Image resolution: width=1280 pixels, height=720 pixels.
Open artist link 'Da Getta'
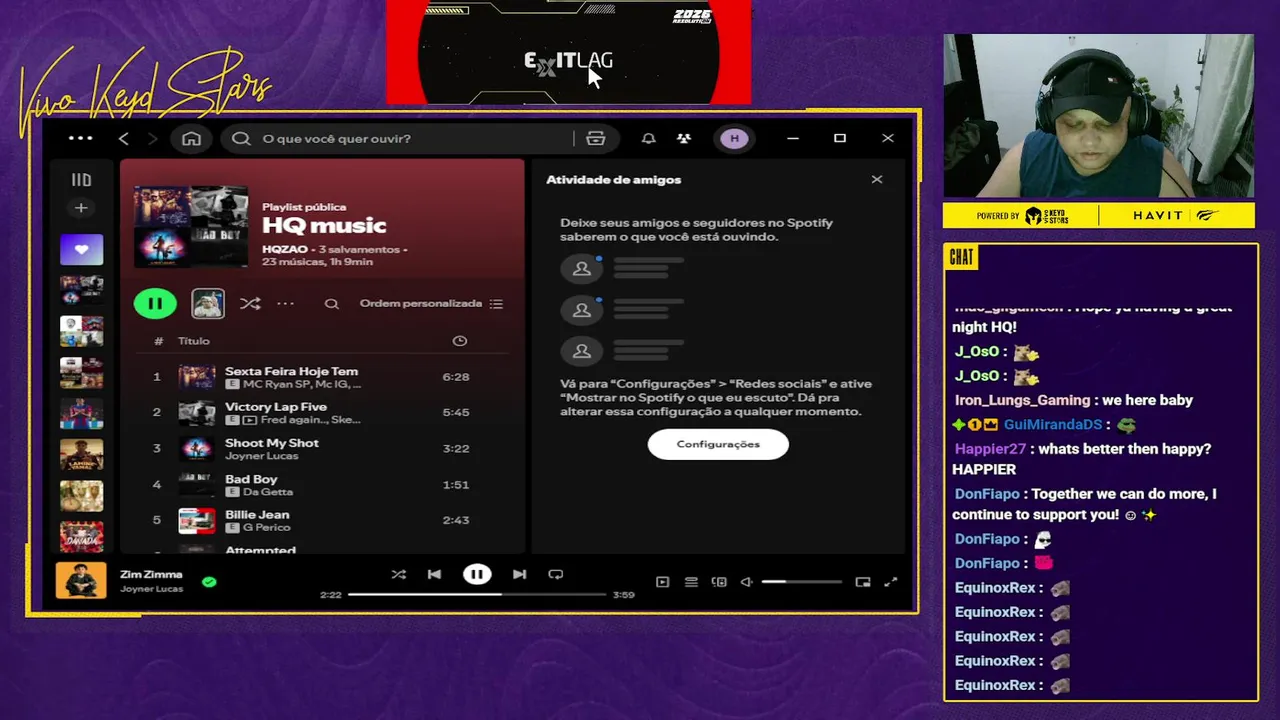268,492
